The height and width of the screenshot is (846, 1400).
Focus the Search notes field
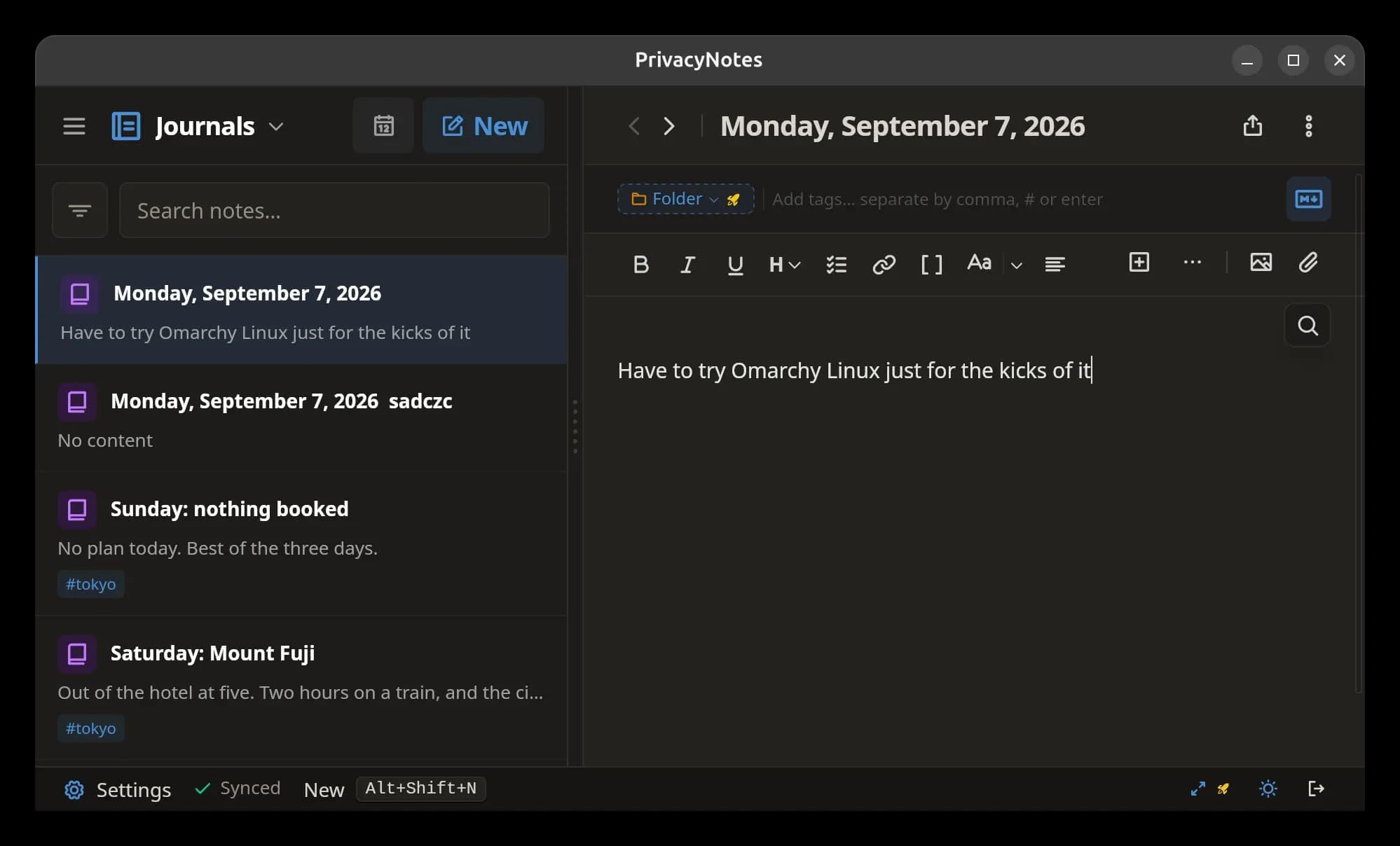(x=334, y=210)
